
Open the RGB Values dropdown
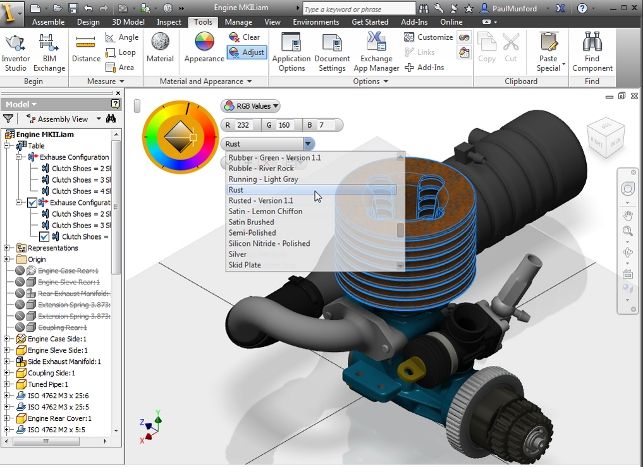pyautogui.click(x=251, y=105)
